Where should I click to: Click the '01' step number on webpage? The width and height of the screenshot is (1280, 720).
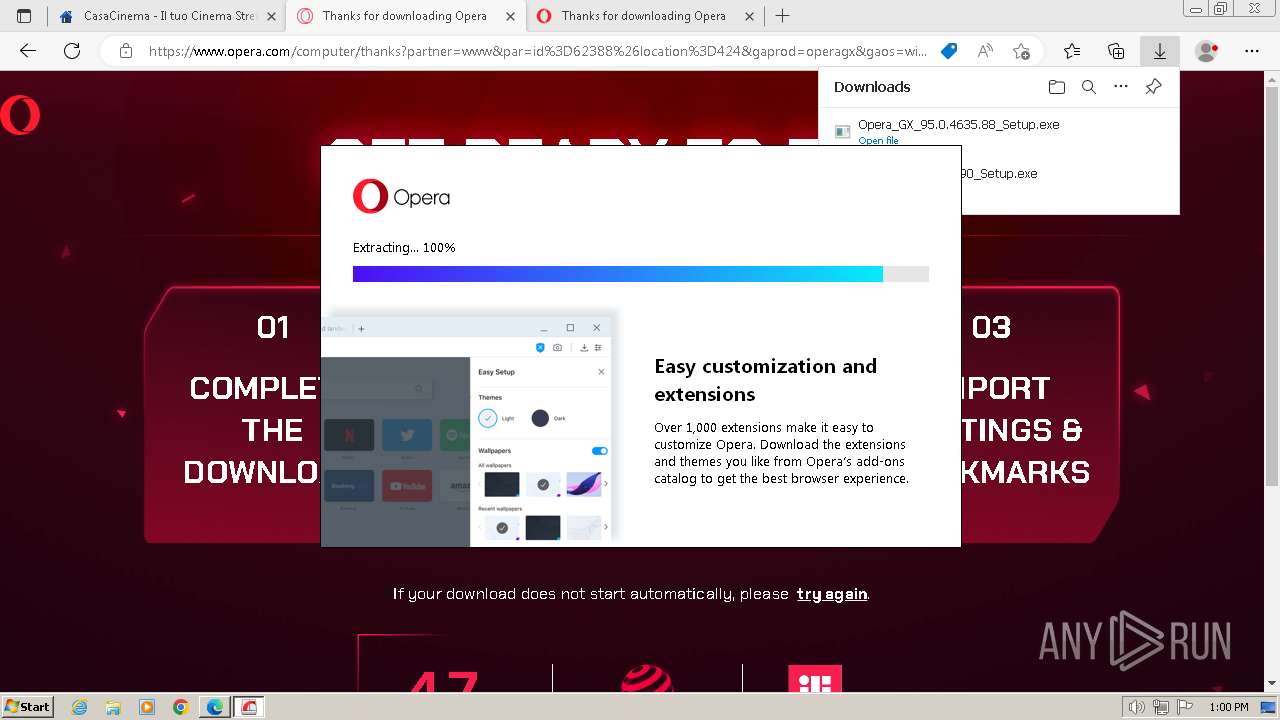click(273, 327)
